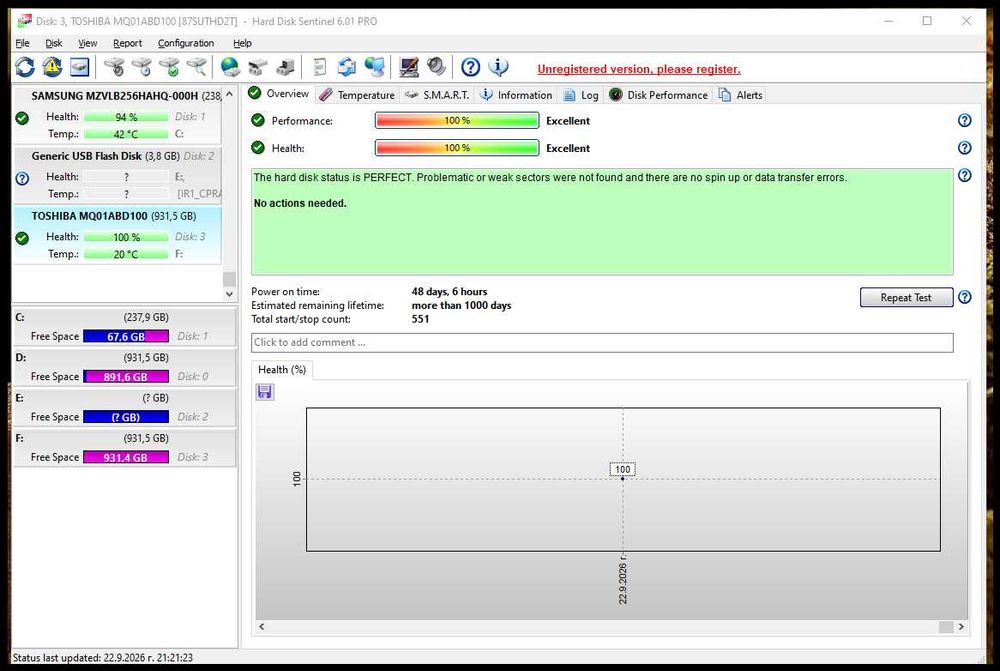
Task: Switch to the Temperature tab
Action: tap(357, 95)
